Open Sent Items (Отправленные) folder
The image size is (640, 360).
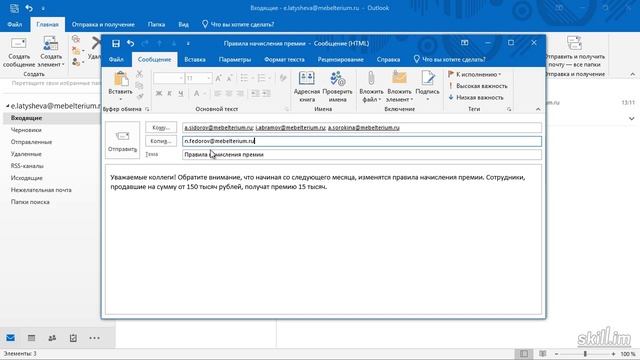point(31,142)
